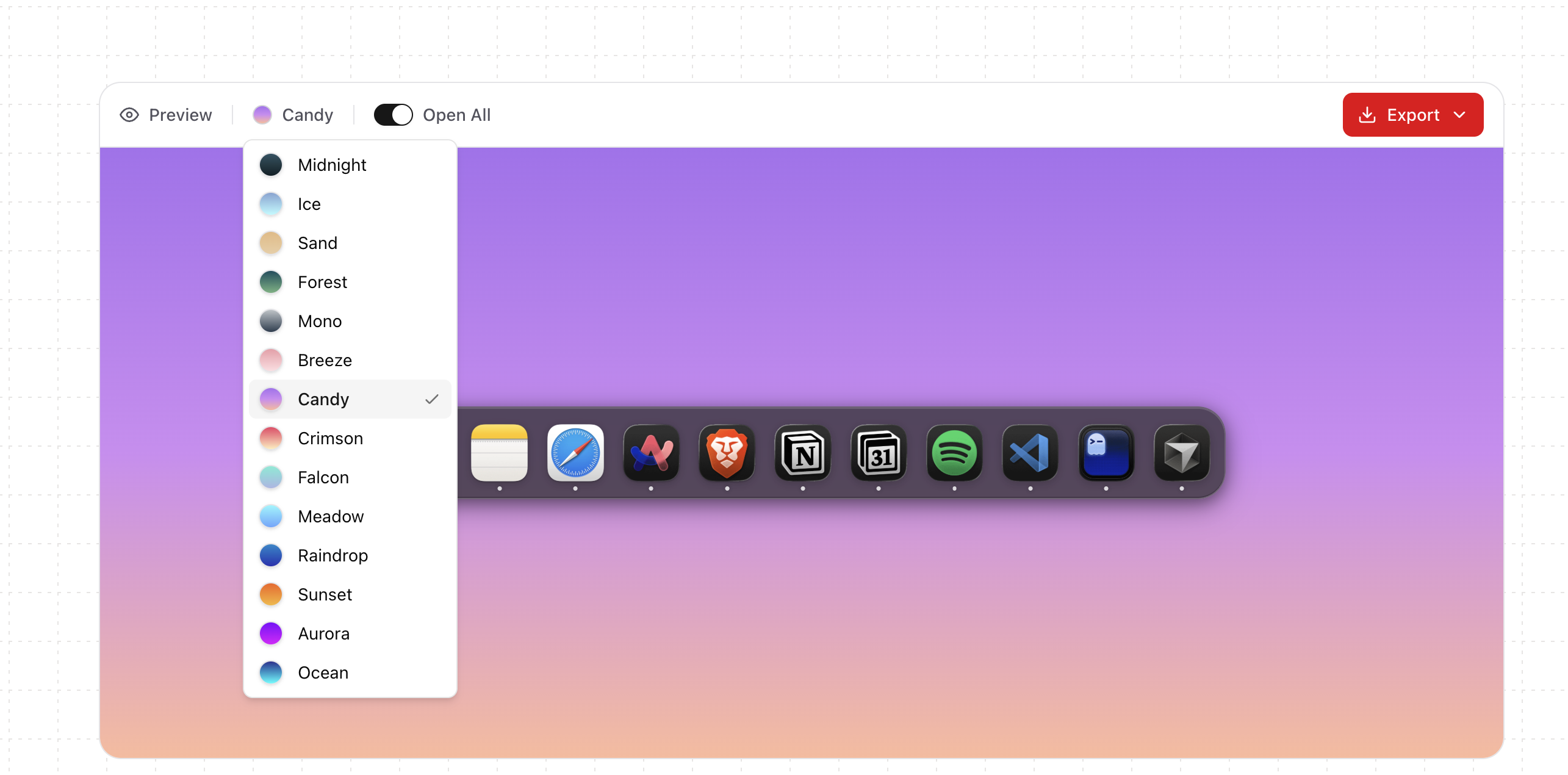Uncheck the Candy theme checkmark

(x=433, y=399)
